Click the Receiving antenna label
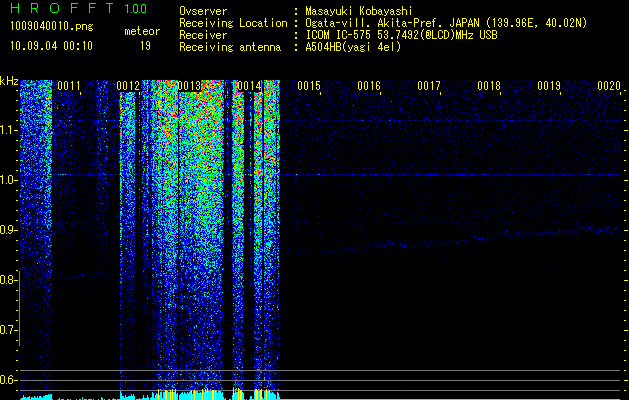Image resolution: width=629 pixels, height=400 pixels. pos(230,47)
